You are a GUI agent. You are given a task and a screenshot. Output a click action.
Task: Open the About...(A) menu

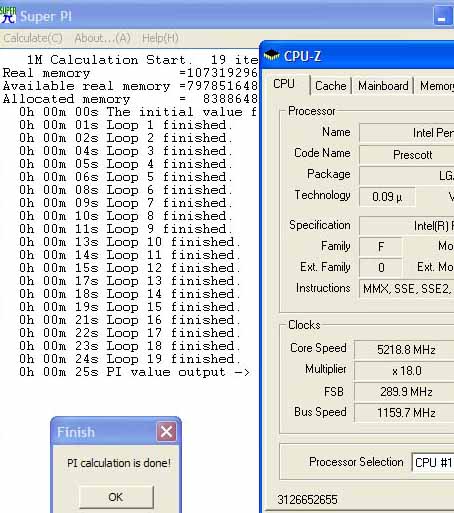[102, 38]
